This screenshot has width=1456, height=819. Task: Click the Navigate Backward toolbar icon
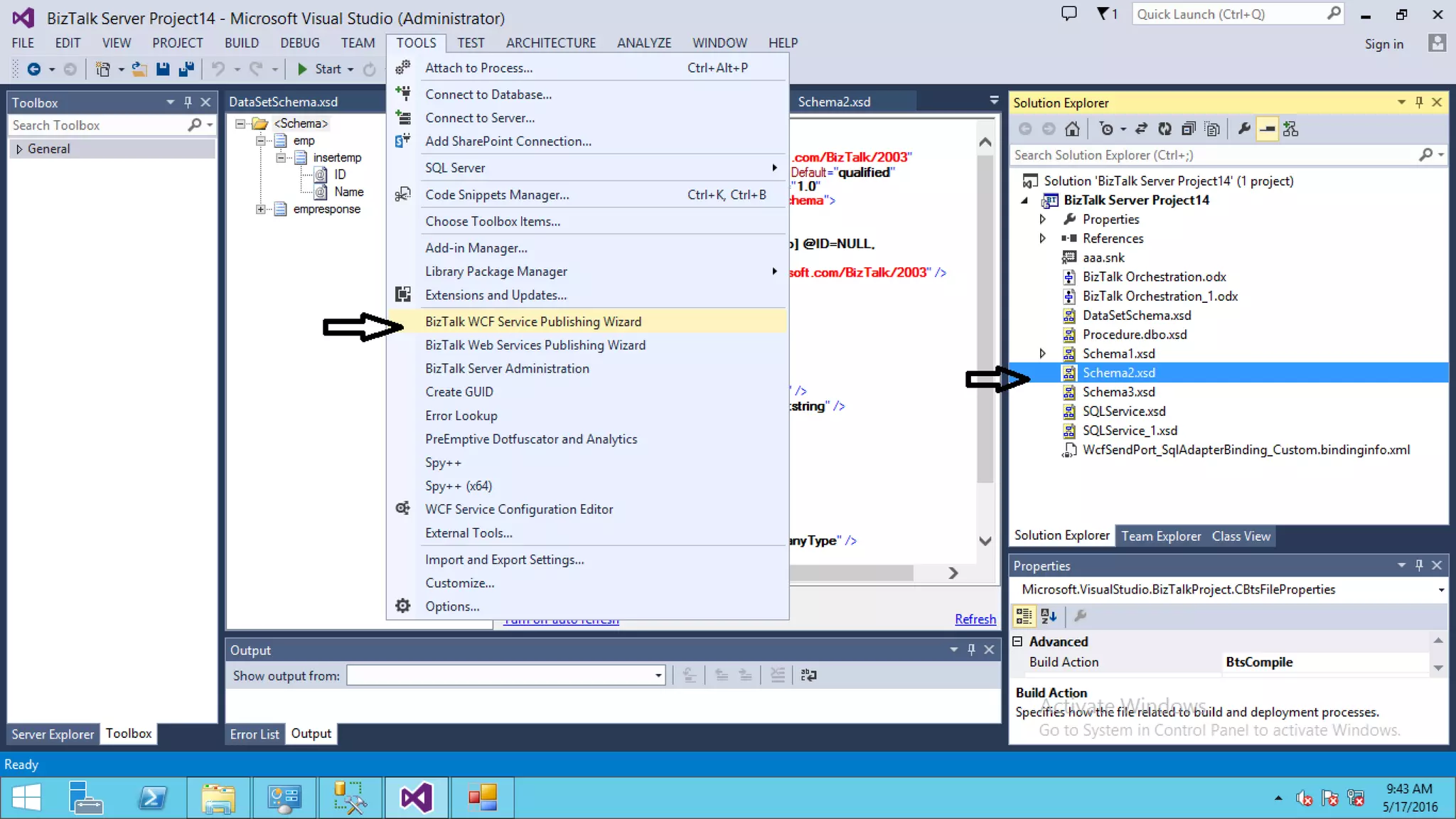[33, 69]
